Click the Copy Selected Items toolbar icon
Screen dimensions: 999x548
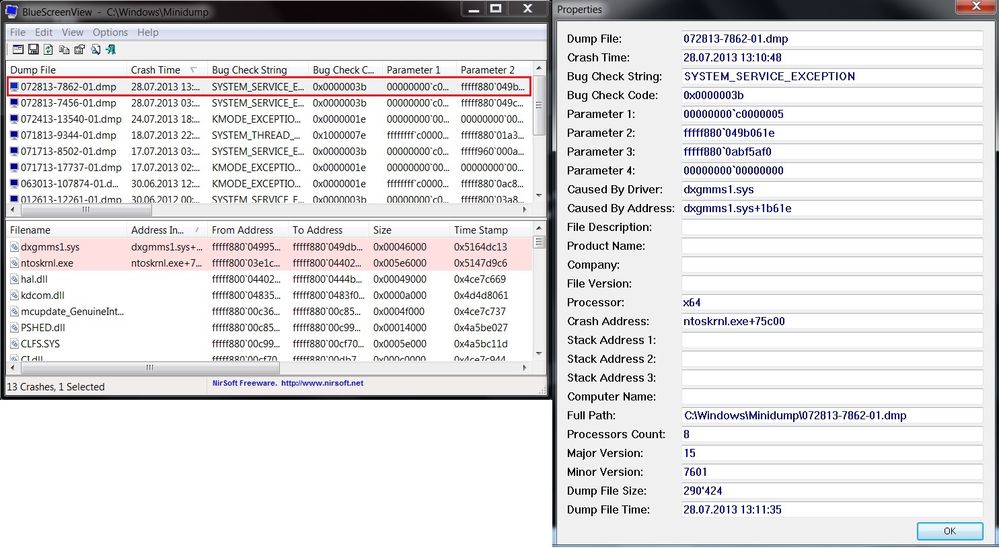64,49
